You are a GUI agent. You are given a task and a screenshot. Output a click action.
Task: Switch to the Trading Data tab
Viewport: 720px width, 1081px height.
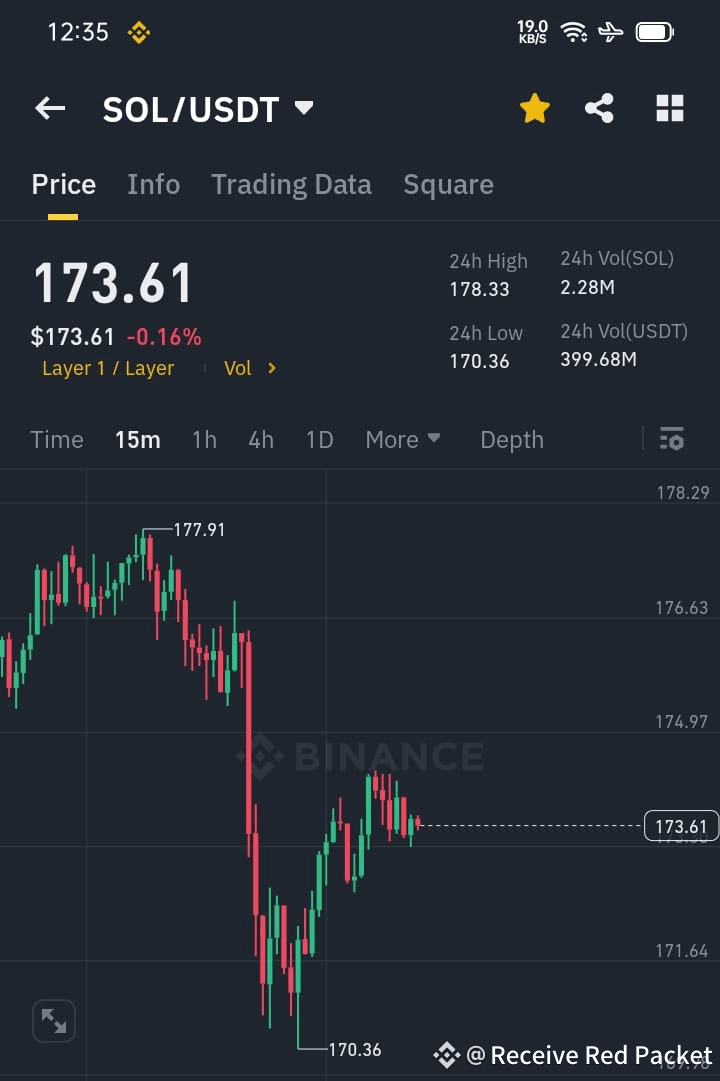pos(291,184)
